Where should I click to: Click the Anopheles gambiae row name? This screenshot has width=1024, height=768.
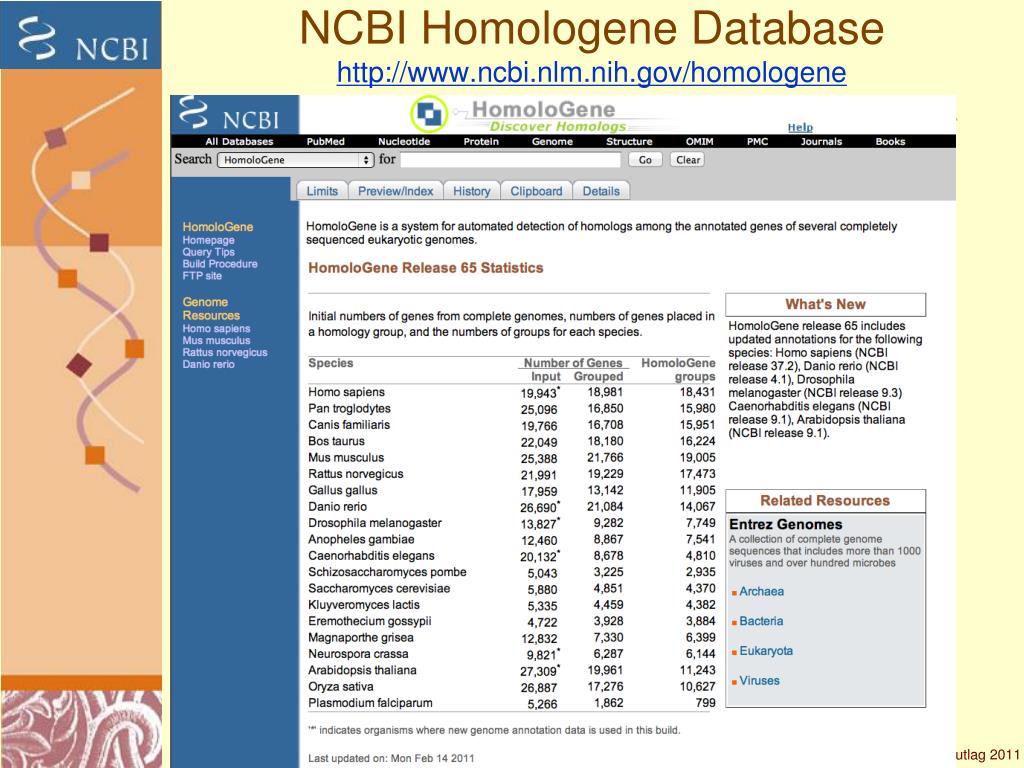click(x=361, y=539)
